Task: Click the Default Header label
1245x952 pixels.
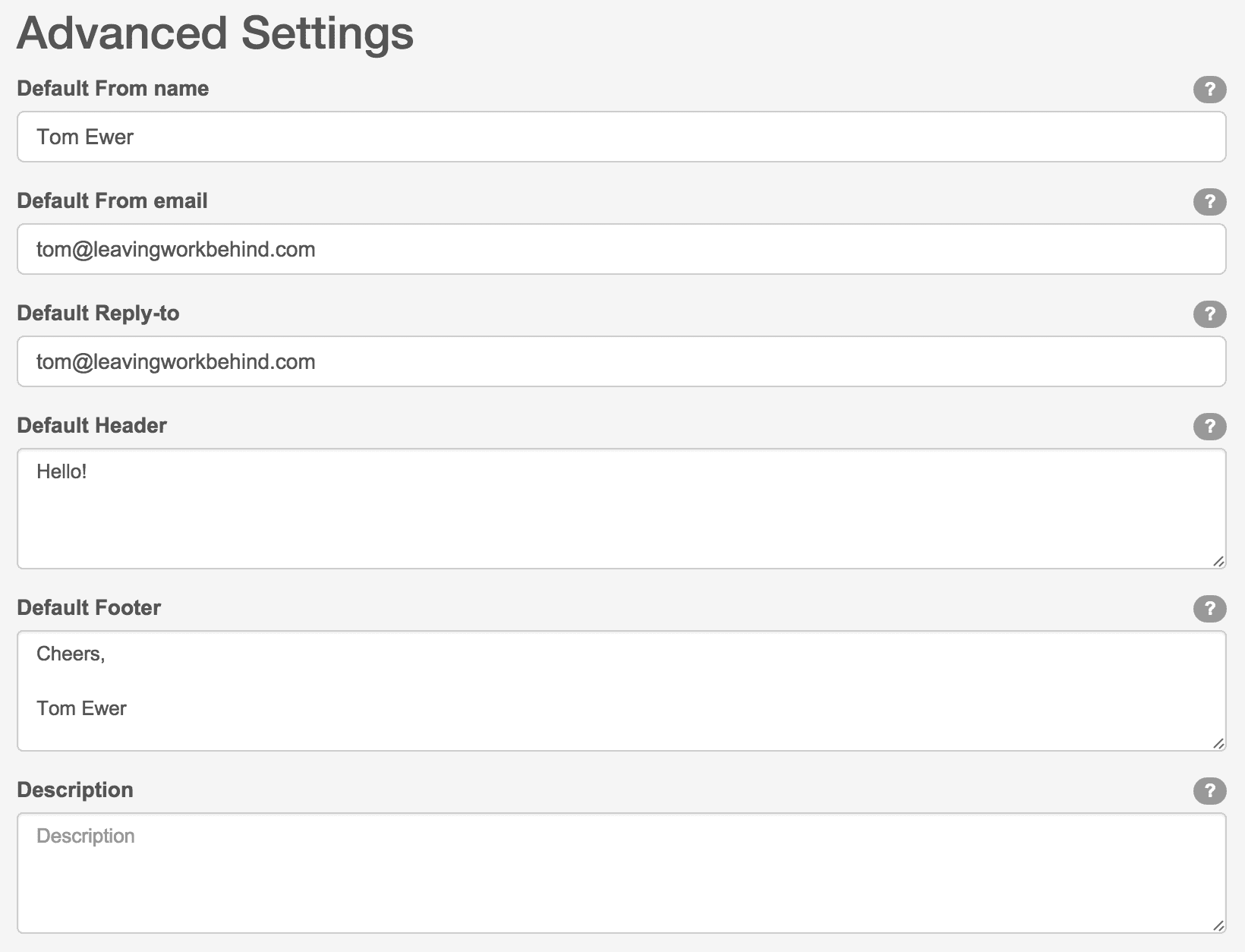Action: (91, 426)
